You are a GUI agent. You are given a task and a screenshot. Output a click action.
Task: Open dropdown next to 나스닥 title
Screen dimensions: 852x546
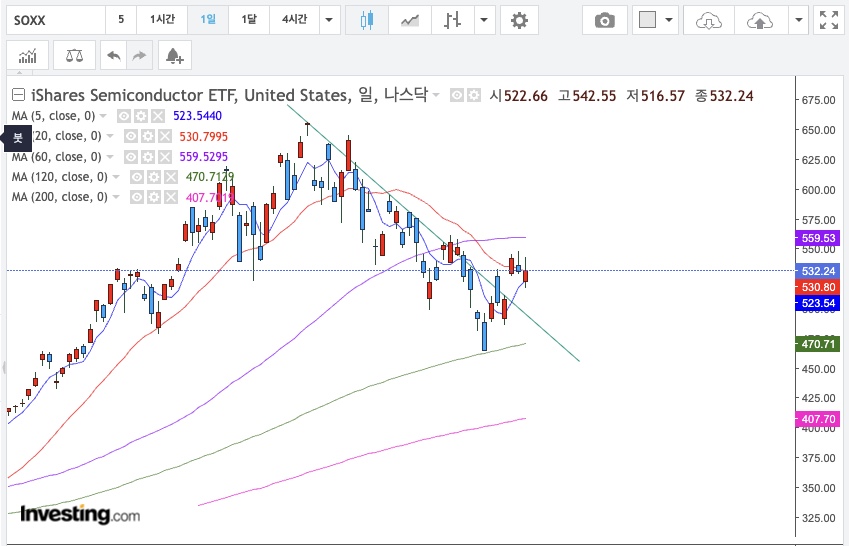[436, 95]
